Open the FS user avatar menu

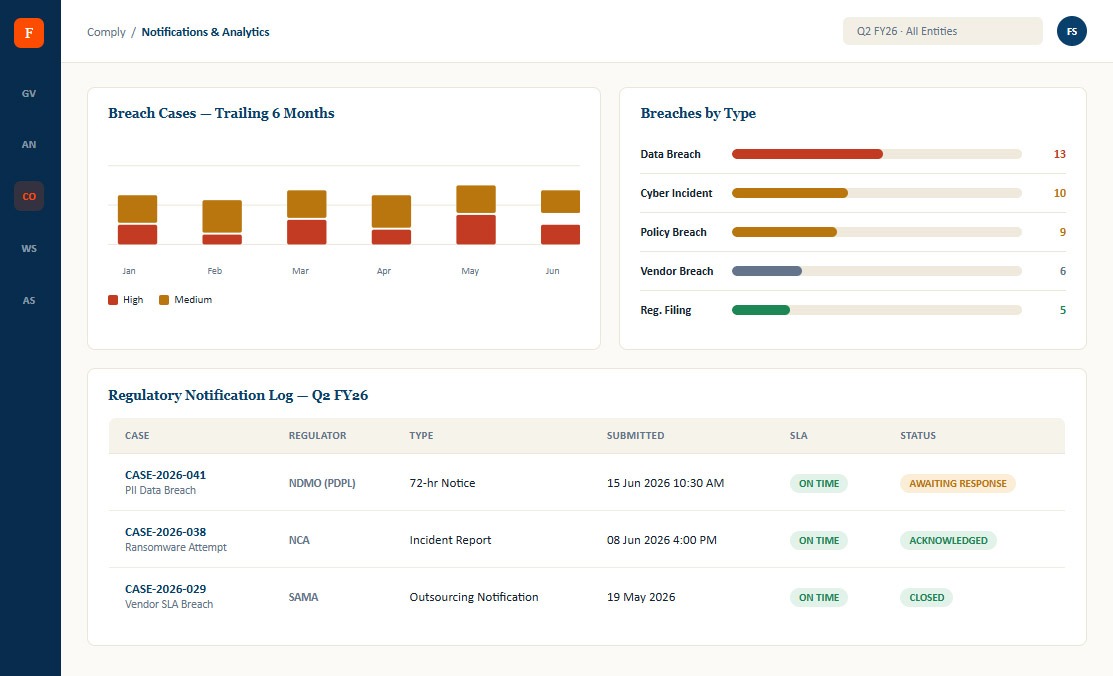1072,31
